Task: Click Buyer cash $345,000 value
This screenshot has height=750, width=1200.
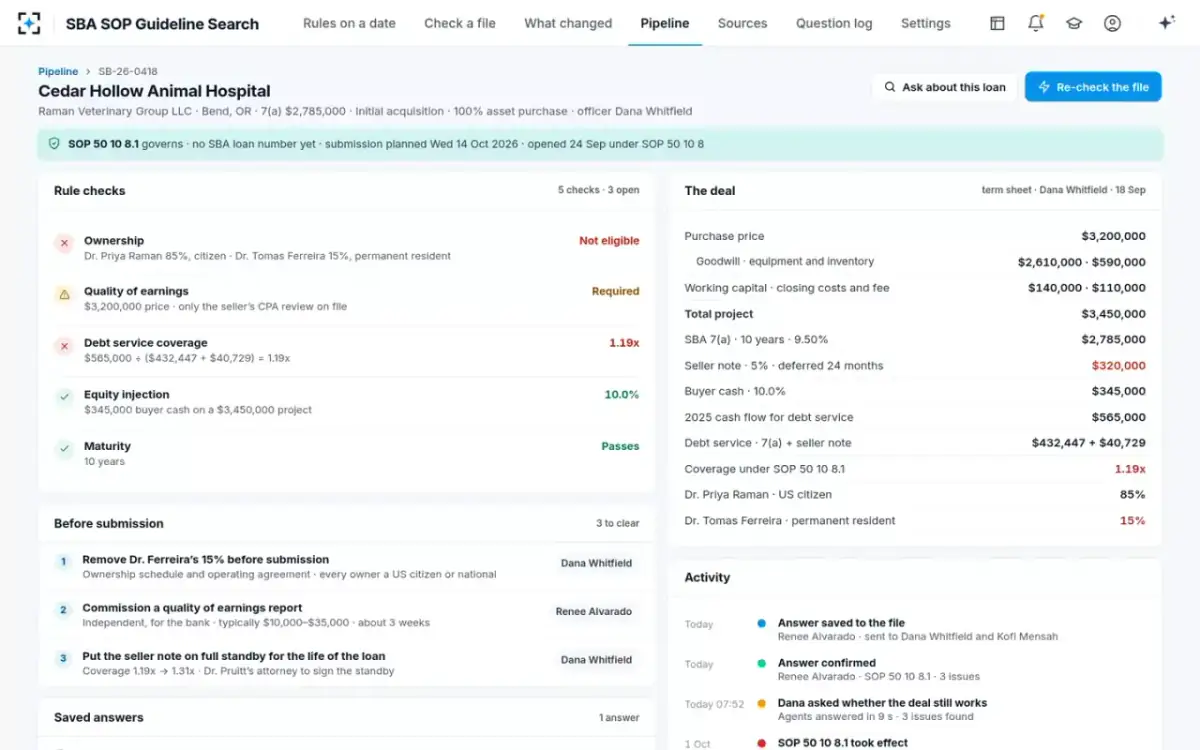Action: coord(1119,392)
